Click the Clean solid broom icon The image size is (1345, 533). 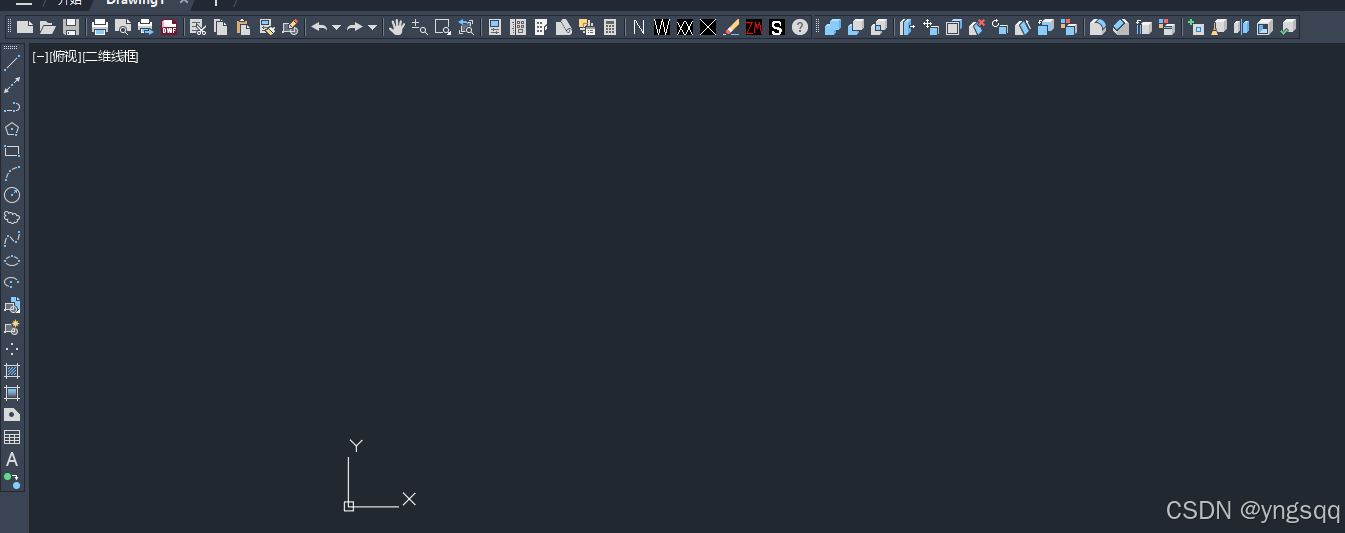1219,27
